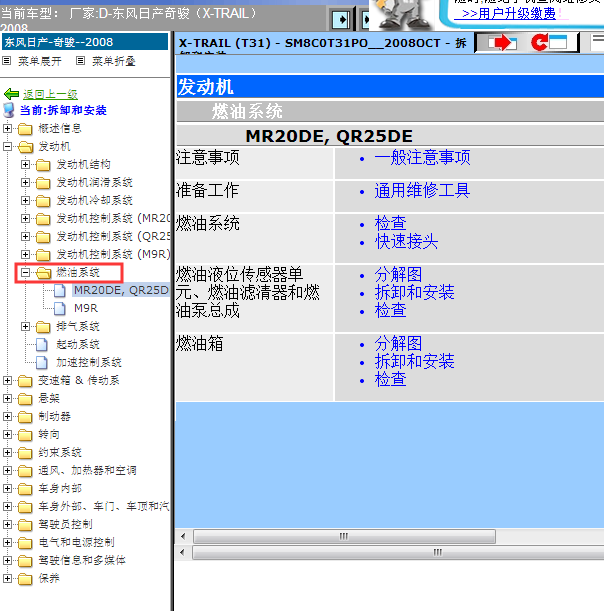Click the 发动机 blue section heading
Screen dimensions: 604x611
[390, 87]
